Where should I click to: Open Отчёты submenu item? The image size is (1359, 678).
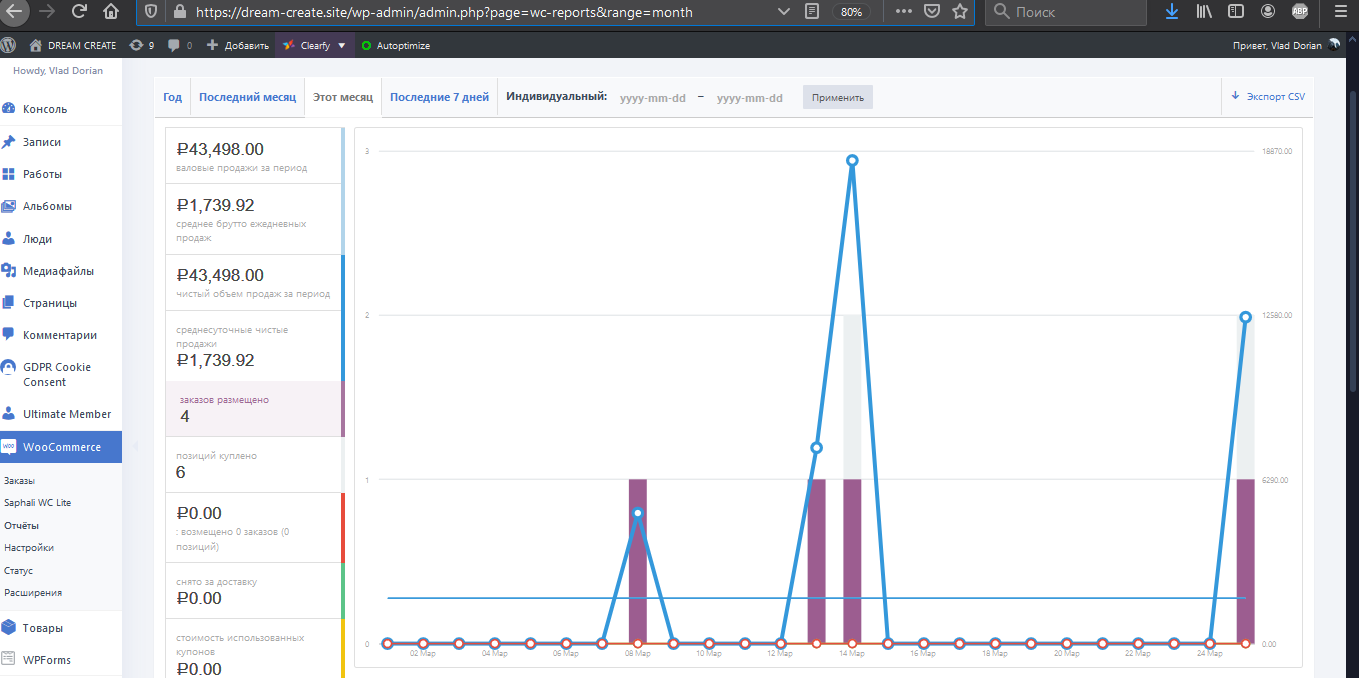(21, 526)
